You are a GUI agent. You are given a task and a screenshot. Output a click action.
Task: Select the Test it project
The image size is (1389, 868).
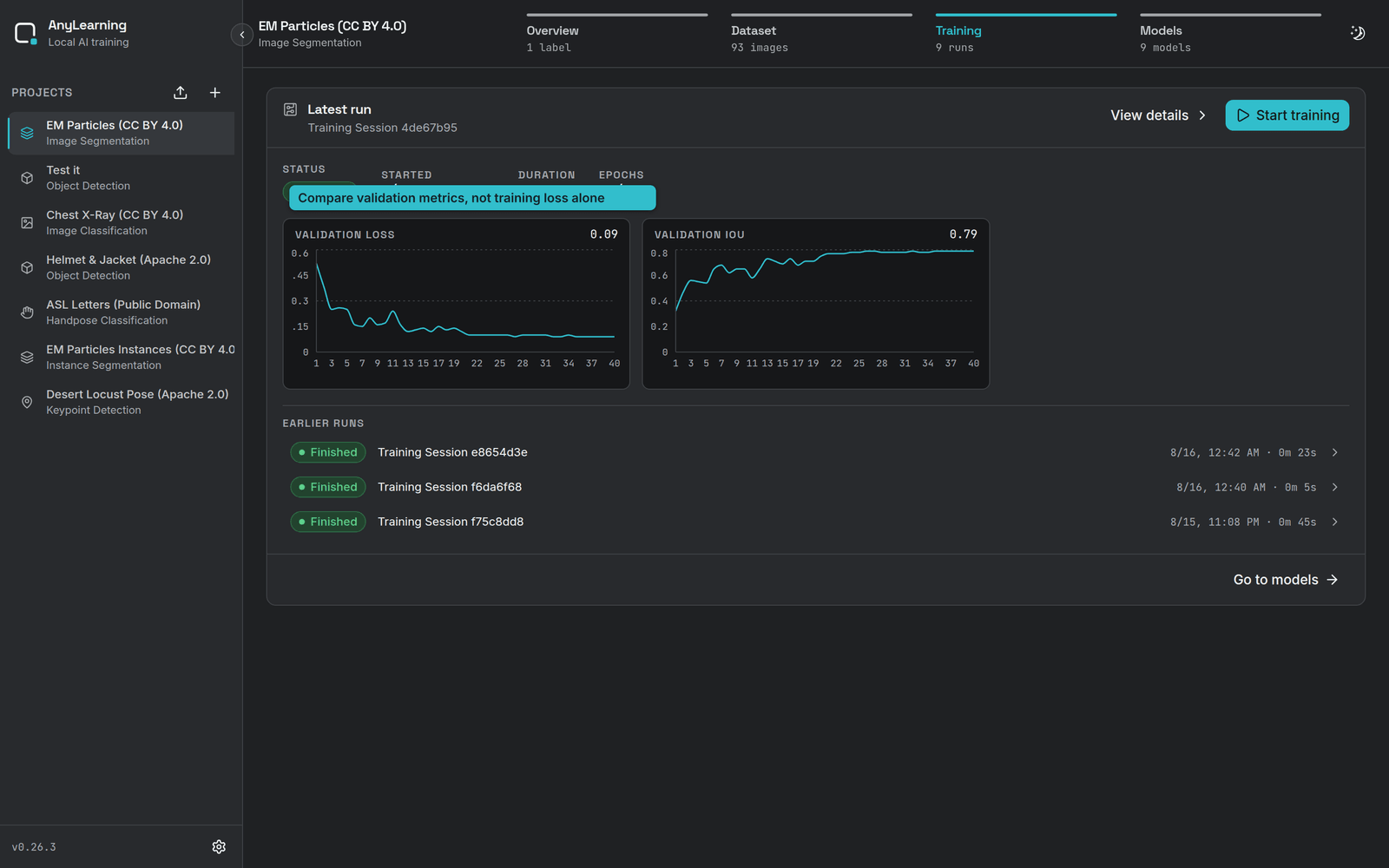coord(122,178)
